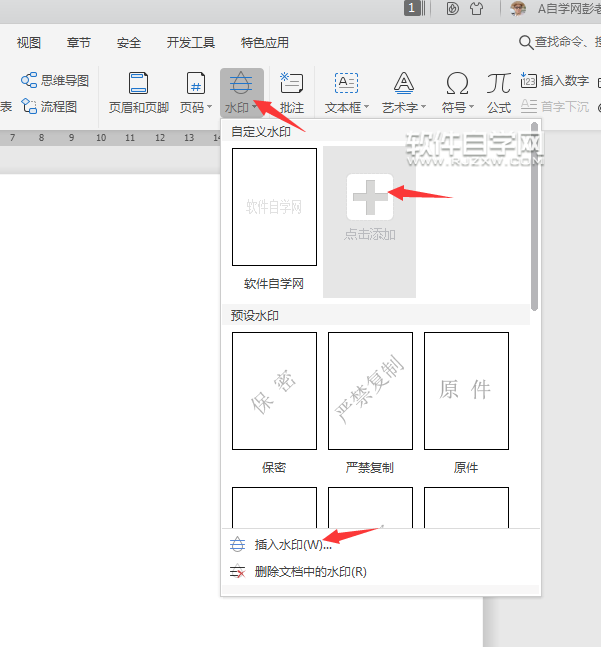The width and height of the screenshot is (601, 647).
Task: Insert a 批注 comment
Action: pos(292,93)
